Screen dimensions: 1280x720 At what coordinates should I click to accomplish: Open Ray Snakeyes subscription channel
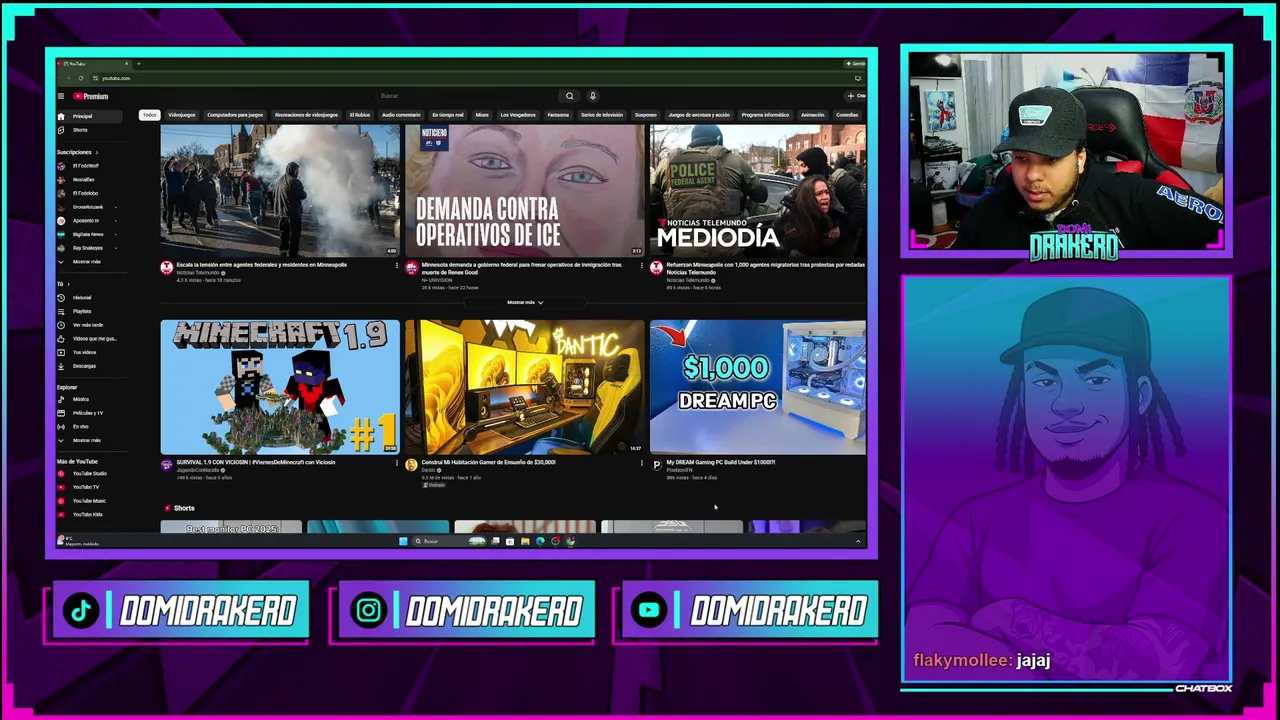click(x=89, y=248)
